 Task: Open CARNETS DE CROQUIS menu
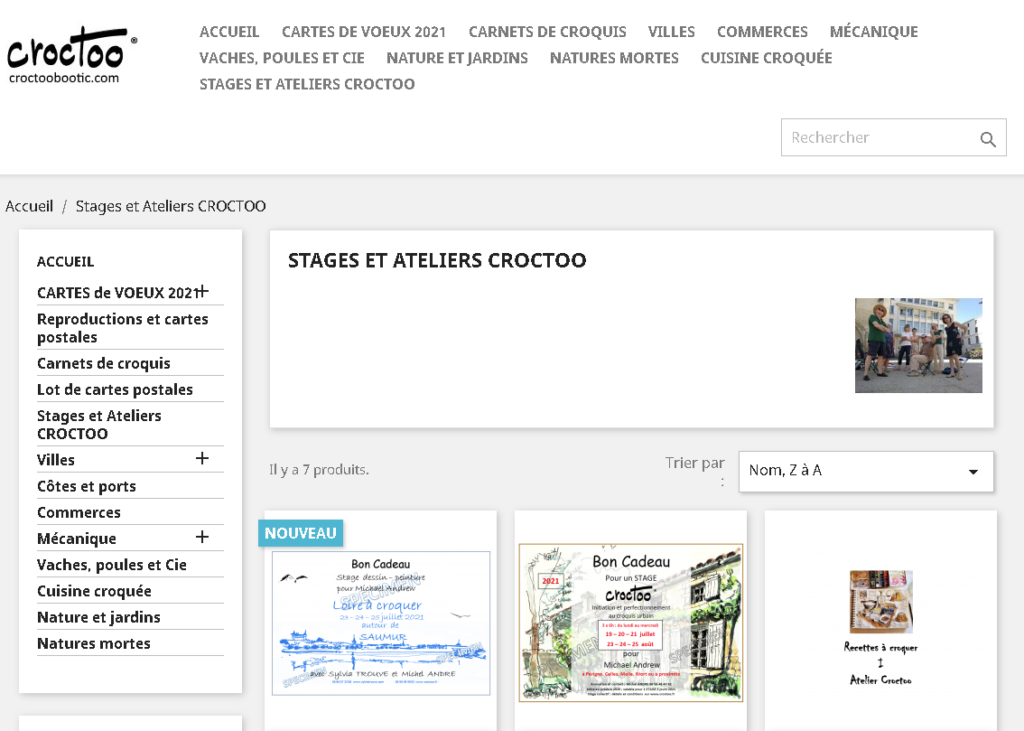tap(547, 31)
